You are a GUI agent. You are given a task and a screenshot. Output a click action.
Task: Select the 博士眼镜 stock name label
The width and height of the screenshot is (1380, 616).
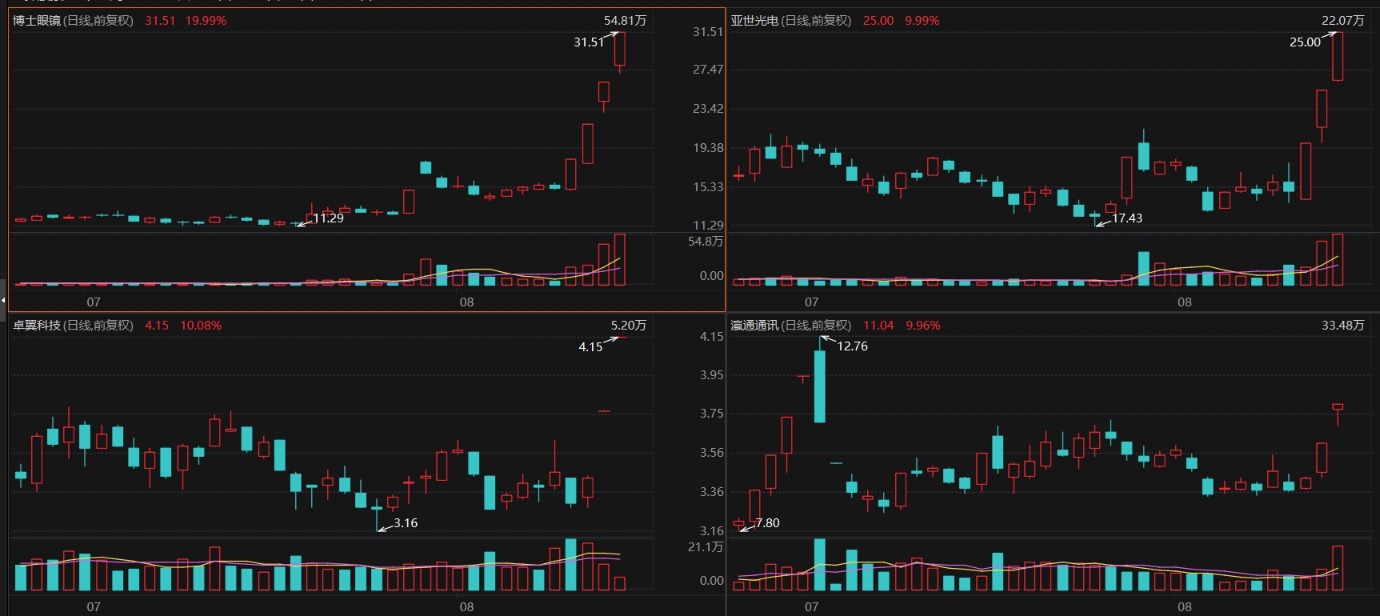pos(37,21)
